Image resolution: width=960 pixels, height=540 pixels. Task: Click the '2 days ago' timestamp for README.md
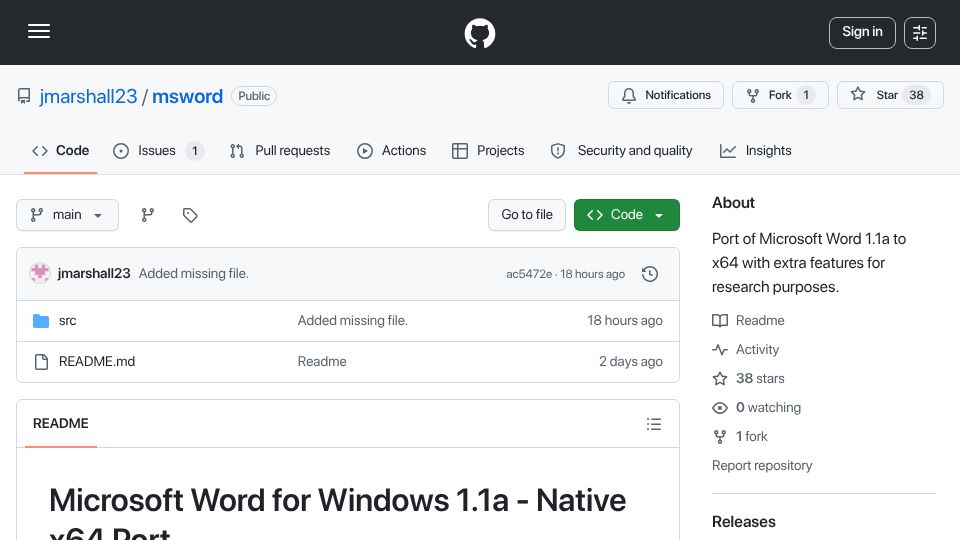[x=631, y=362]
